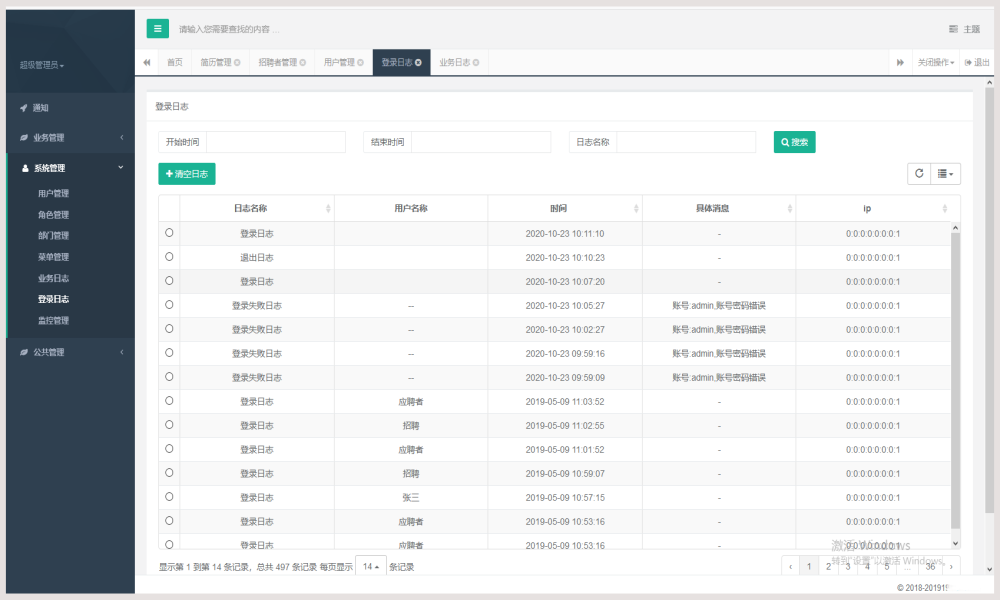Click the 清空日志 button
This screenshot has width=1000, height=600.
tap(187, 174)
